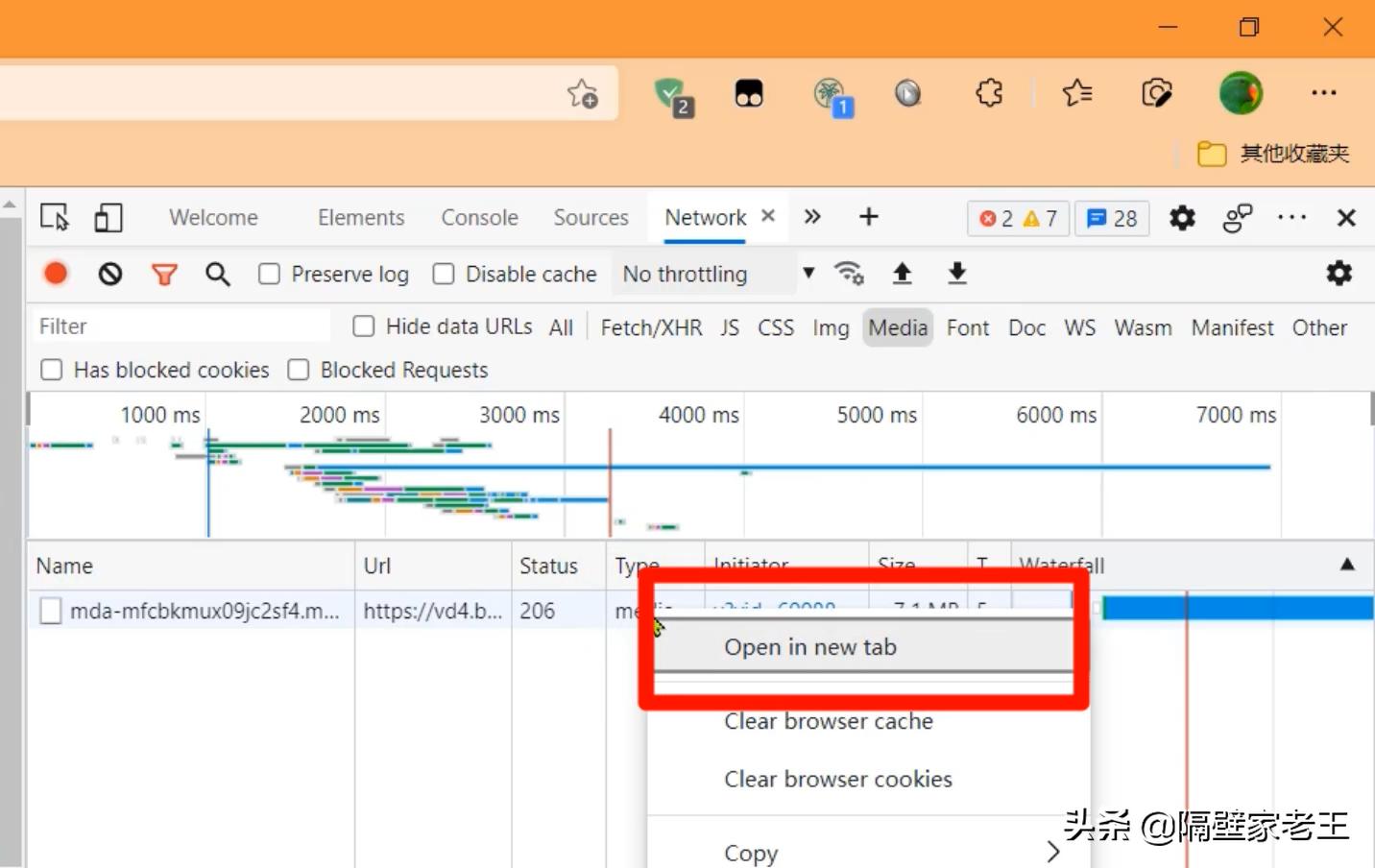Toggle device emulation mode
Image resolution: width=1375 pixels, height=868 pixels.
pyautogui.click(x=108, y=217)
